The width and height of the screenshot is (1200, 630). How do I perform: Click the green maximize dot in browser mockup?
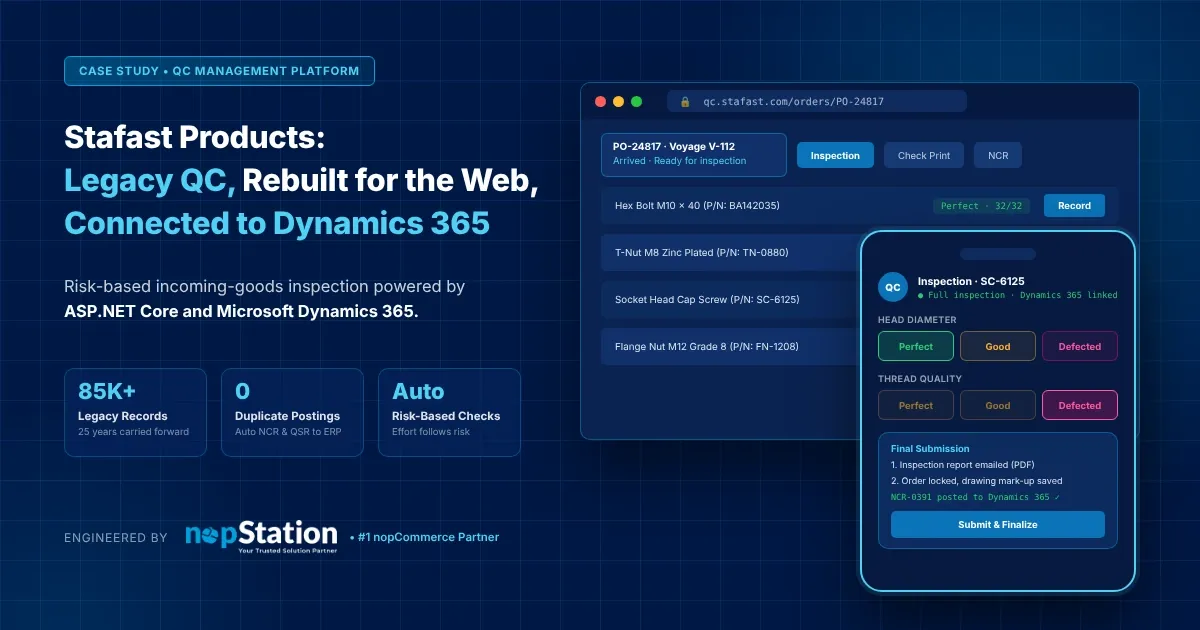[x=637, y=101]
